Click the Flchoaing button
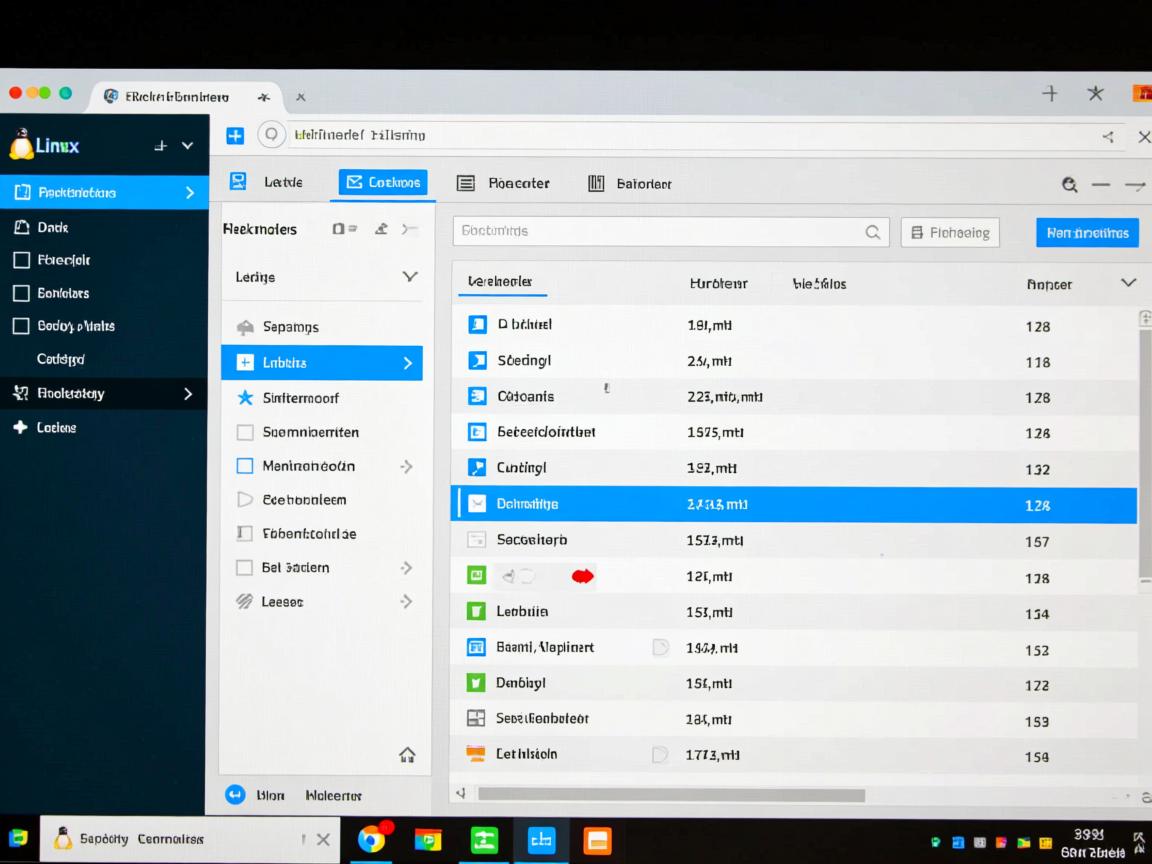Viewport: 1152px width, 864px height. point(950,233)
